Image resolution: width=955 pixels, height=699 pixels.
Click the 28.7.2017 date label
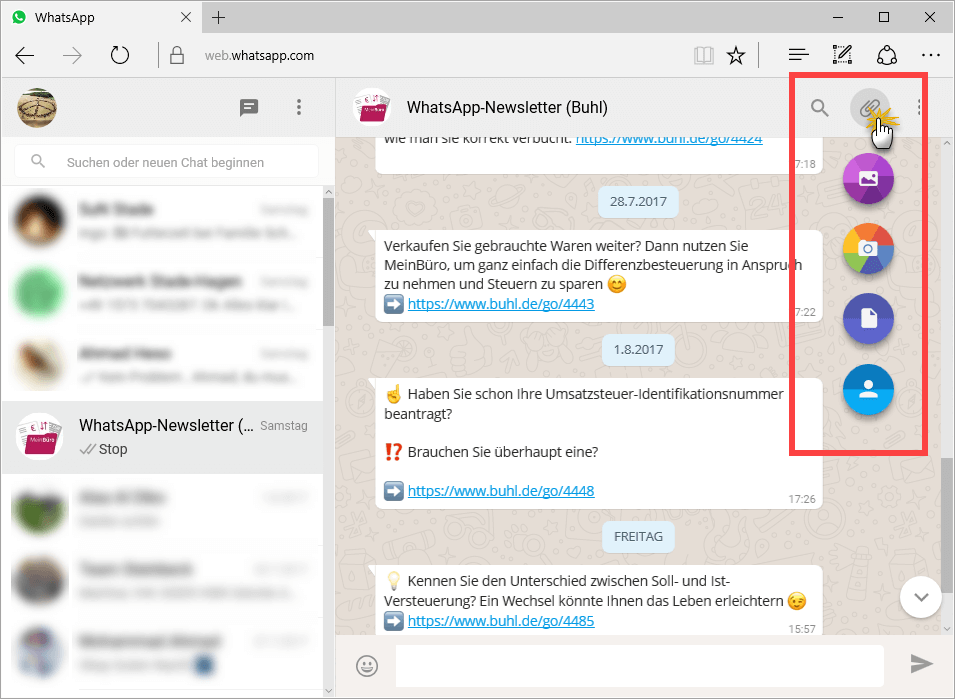(x=638, y=202)
